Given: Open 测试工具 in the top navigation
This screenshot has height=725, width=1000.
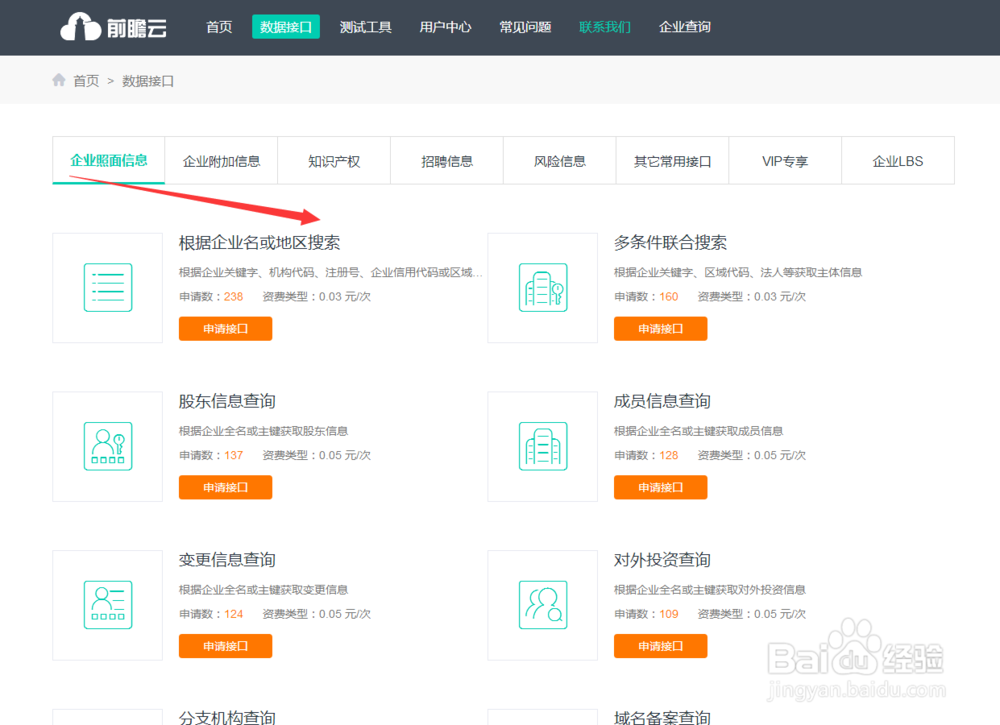Looking at the screenshot, I should coord(366,27).
